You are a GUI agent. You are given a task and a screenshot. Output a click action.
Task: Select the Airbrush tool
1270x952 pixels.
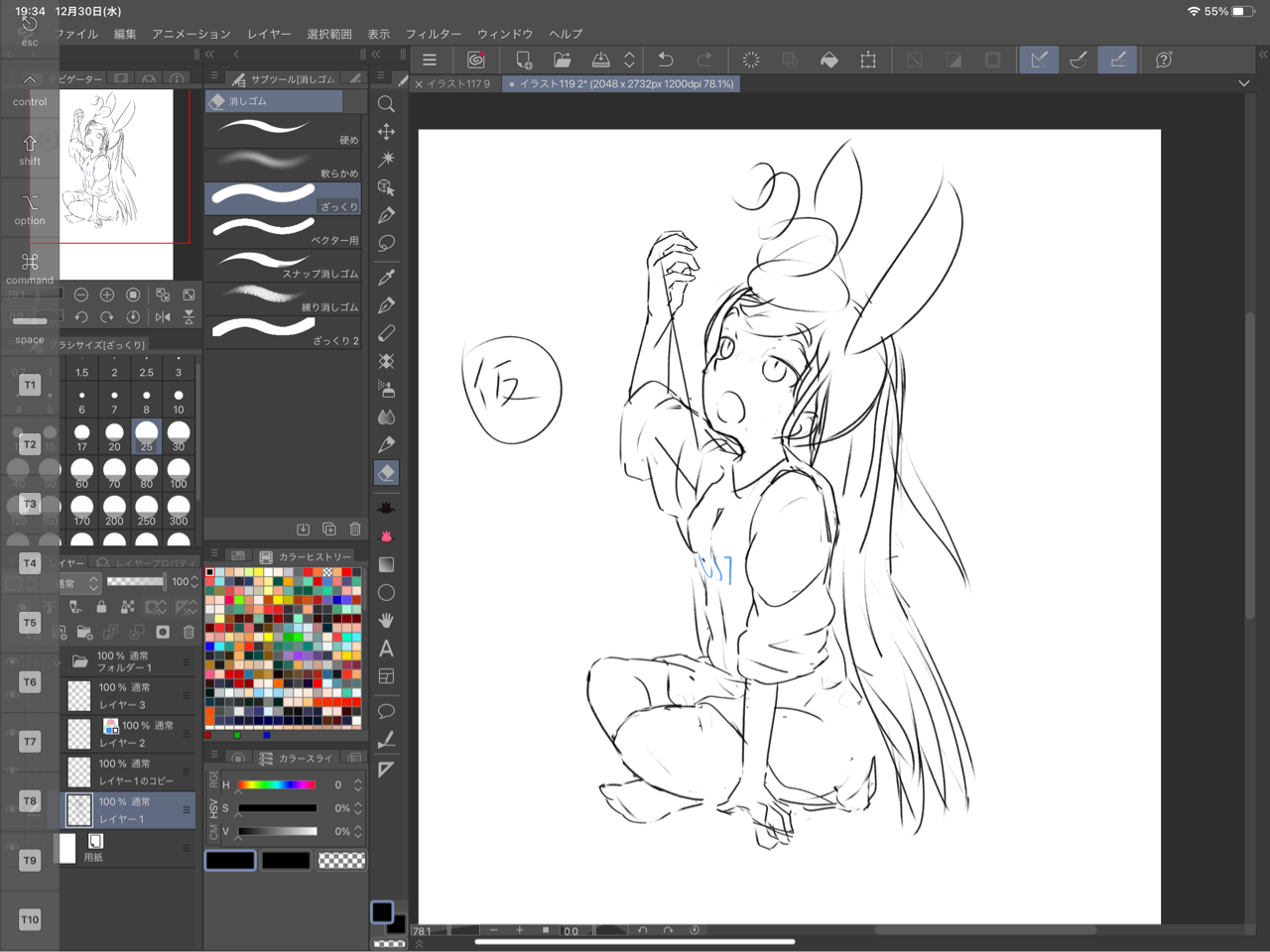tap(387, 389)
